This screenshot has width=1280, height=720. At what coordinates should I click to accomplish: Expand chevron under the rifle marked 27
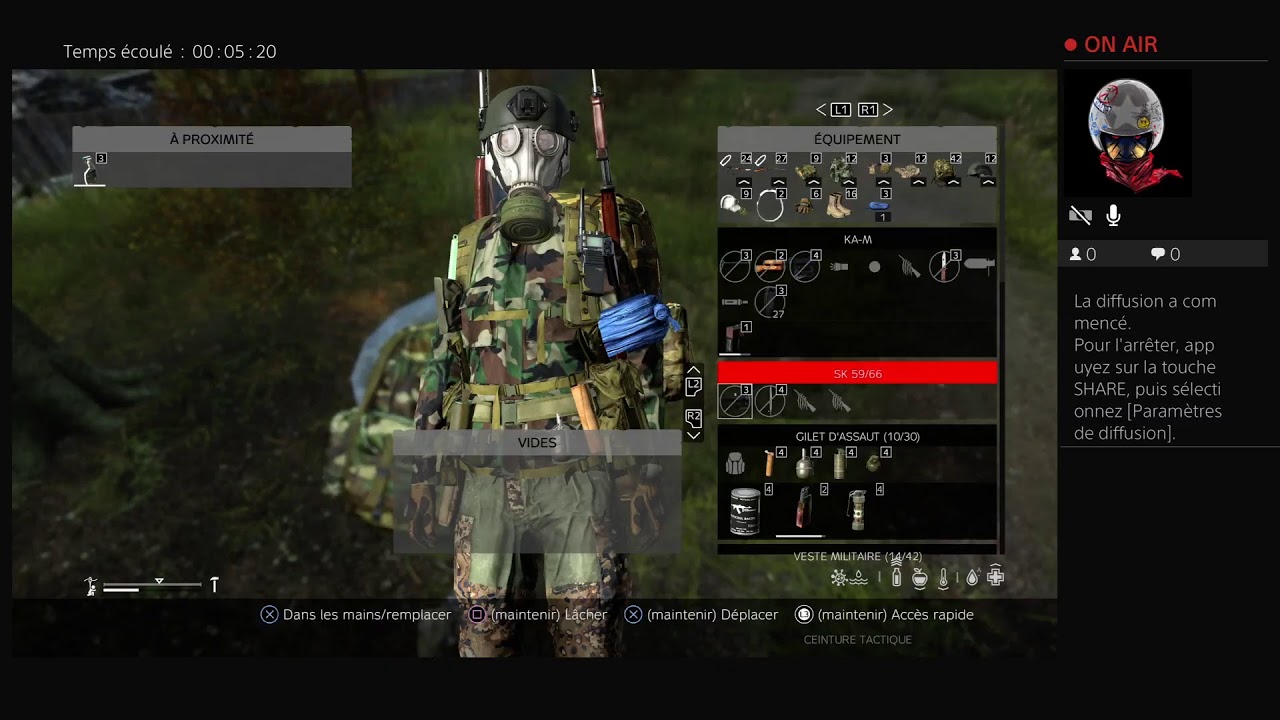click(779, 182)
